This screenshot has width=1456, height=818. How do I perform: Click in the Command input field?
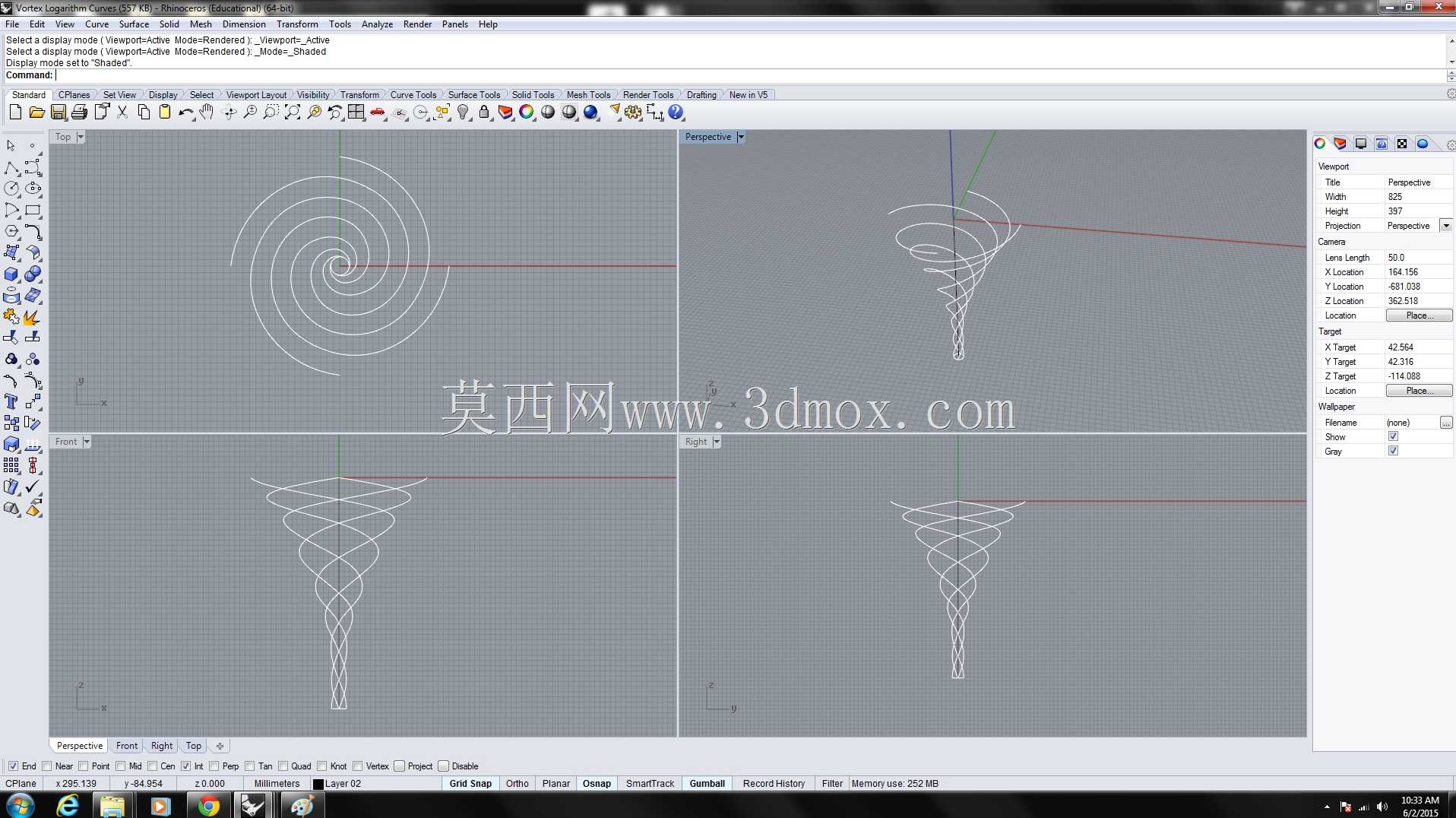click(x=751, y=75)
